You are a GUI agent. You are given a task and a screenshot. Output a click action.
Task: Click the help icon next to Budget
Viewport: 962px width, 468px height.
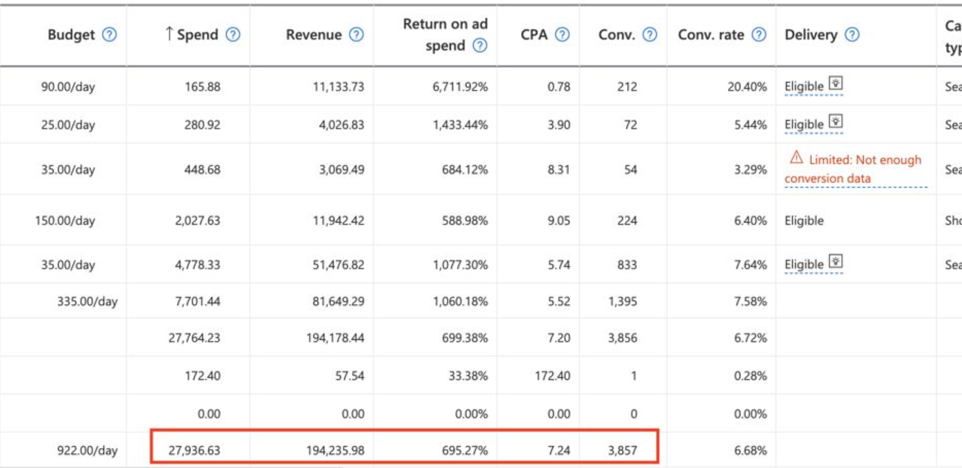coord(109,35)
